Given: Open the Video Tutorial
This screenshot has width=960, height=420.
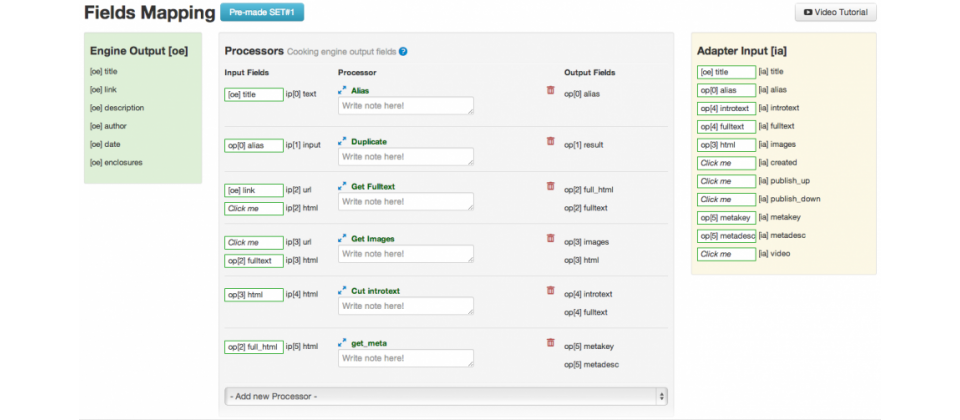Looking at the screenshot, I should coord(836,12).
